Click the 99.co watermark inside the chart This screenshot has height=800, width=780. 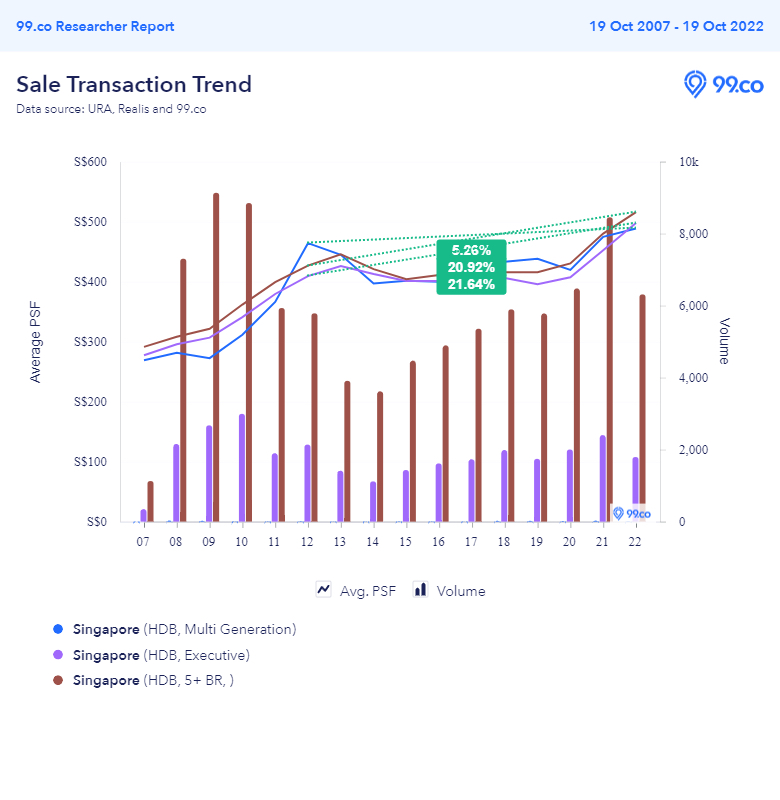(632, 513)
